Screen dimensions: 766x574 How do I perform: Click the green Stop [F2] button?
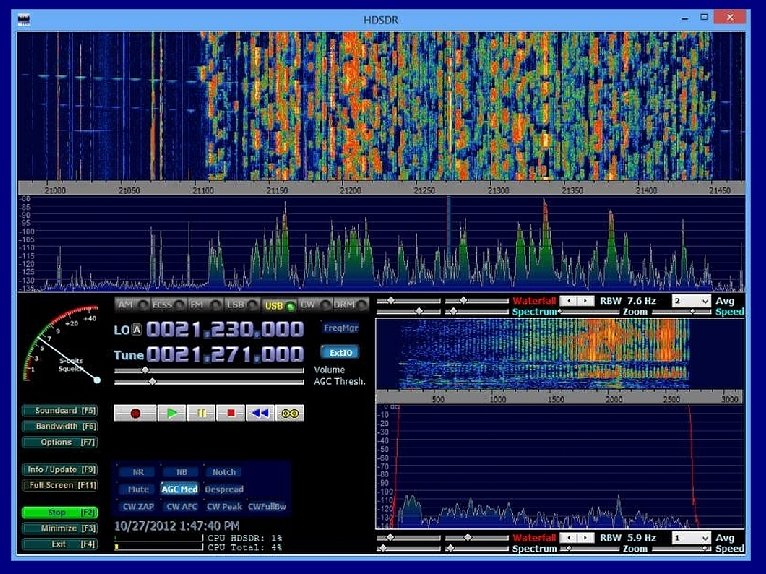click(60, 512)
